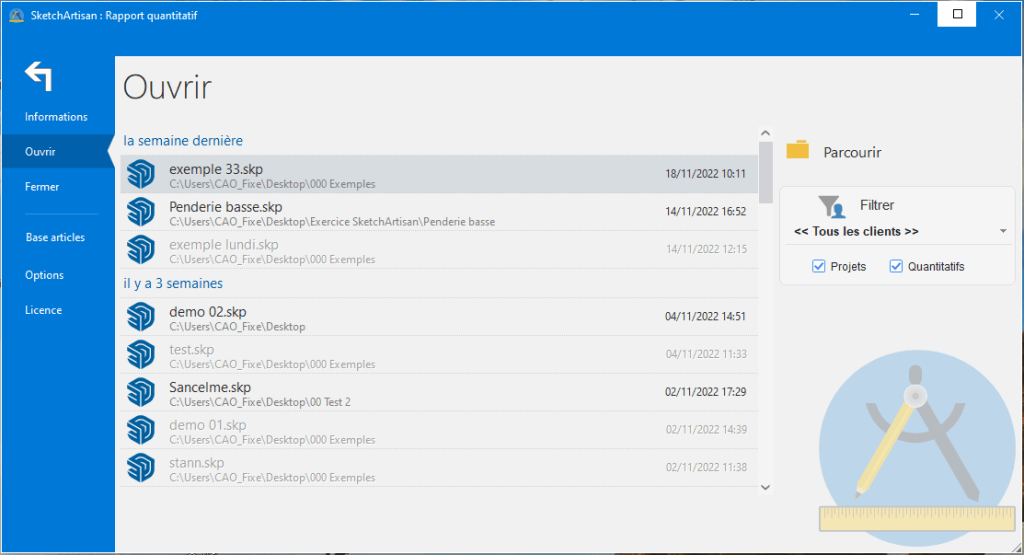The width and height of the screenshot is (1024, 555).
Task: Maximize the SketchArtisan window
Action: (957, 14)
